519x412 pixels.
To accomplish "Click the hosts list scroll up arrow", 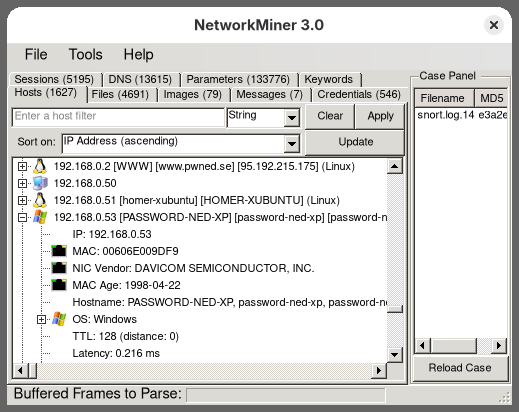I will coord(395,166).
